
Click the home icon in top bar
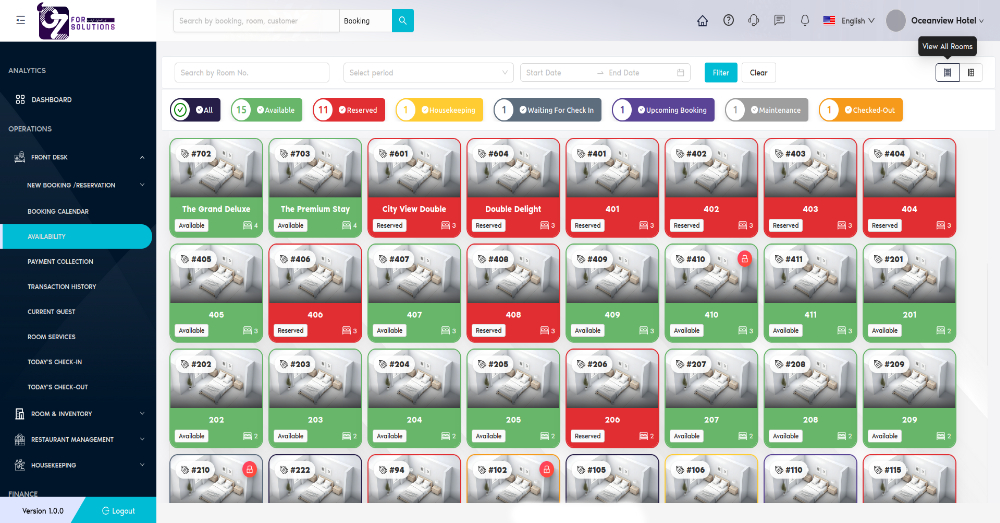pos(702,20)
